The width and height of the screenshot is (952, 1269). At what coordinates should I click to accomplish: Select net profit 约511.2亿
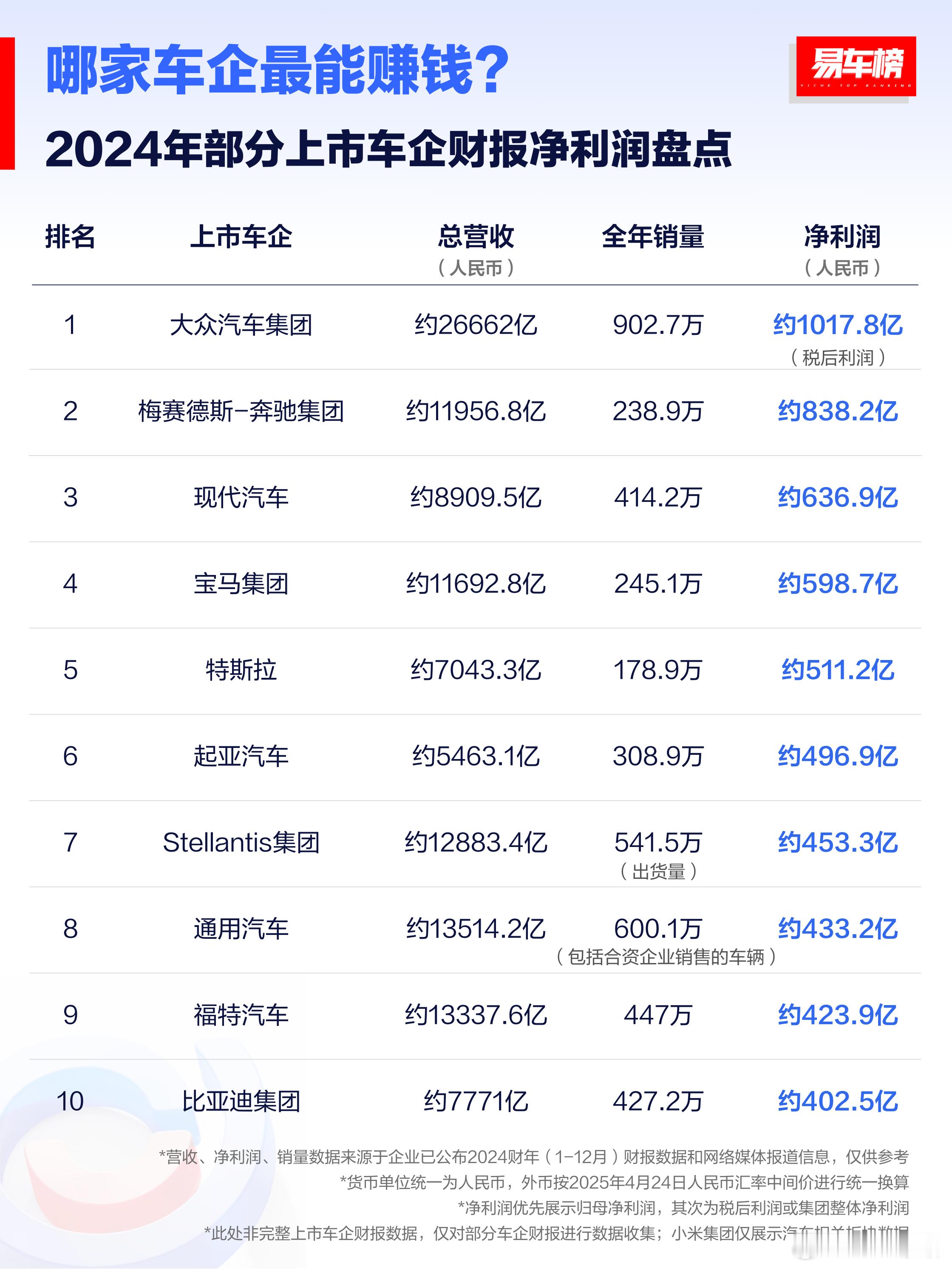click(838, 670)
